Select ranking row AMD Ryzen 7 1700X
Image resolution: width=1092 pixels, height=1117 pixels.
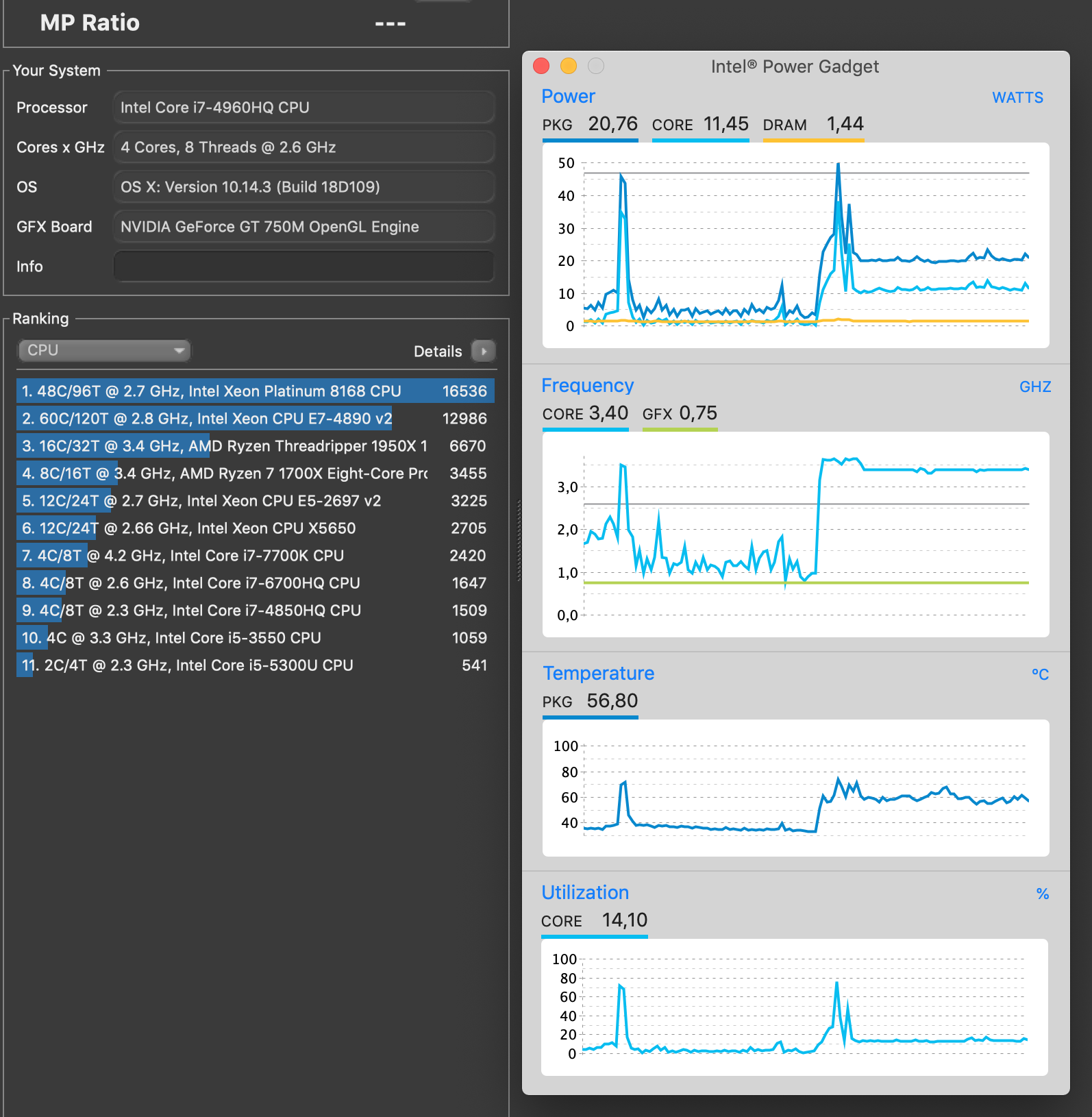pos(256,473)
